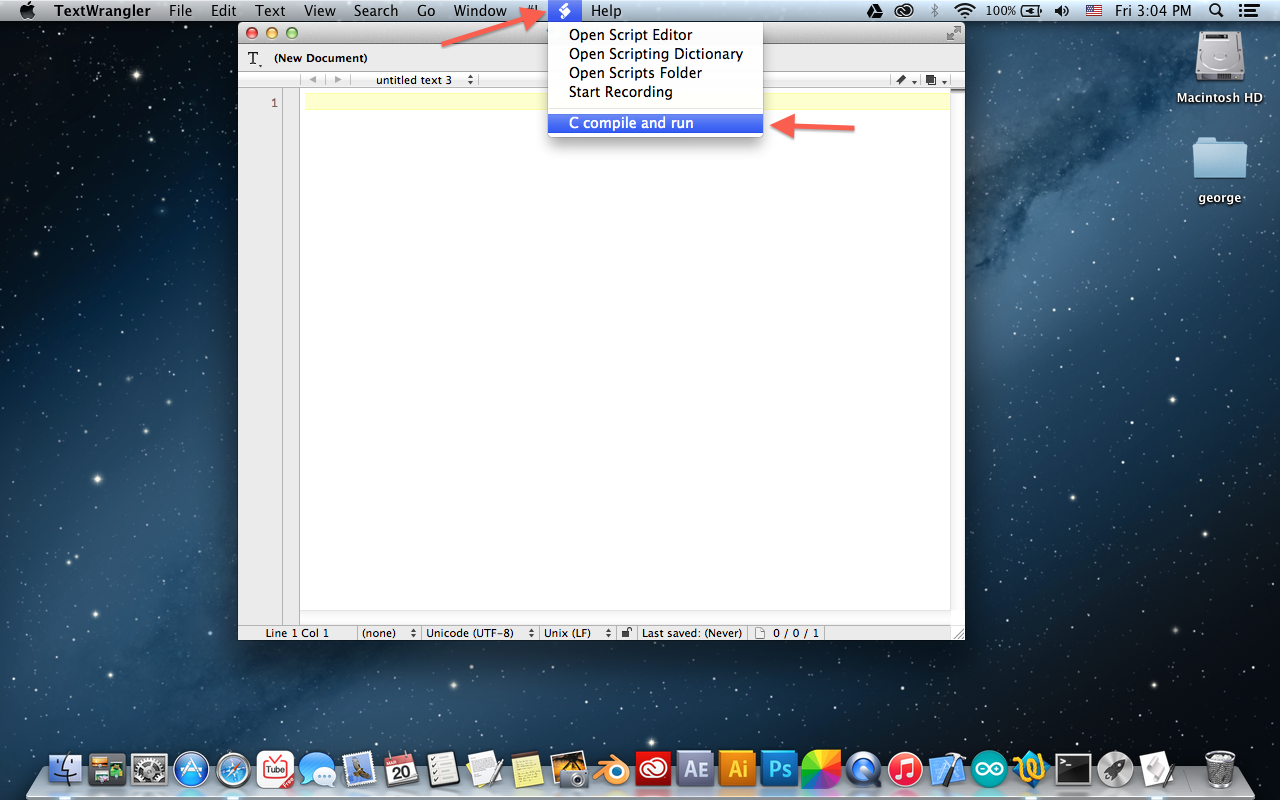This screenshot has width=1280, height=800.
Task: Open Spotlight search magnifier
Action: 1216,11
